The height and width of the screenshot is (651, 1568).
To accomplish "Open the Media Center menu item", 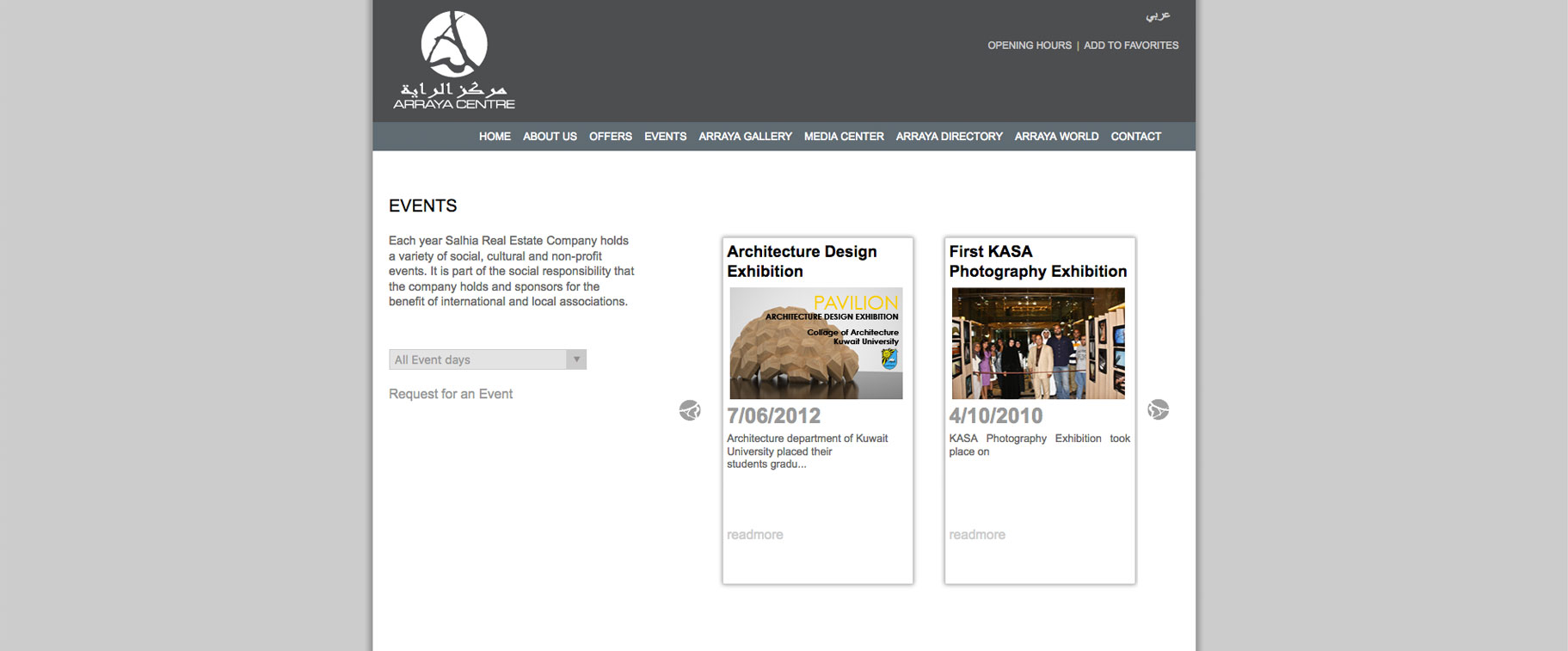I will coord(844,137).
